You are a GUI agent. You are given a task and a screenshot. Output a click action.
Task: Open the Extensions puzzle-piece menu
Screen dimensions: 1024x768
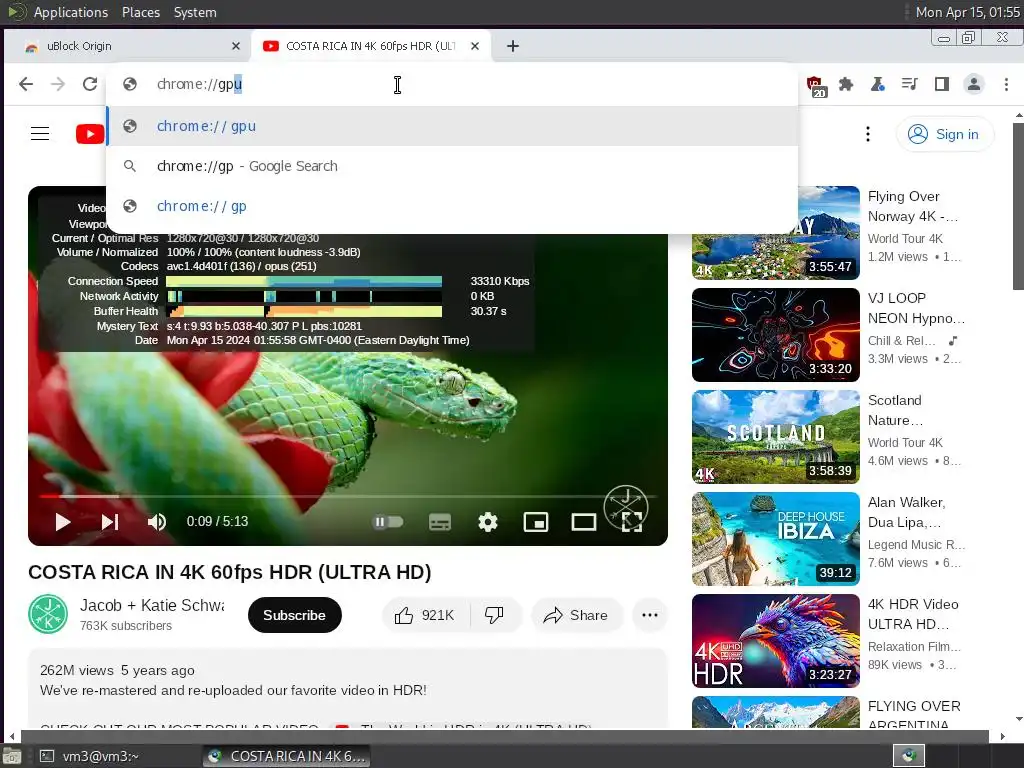pos(846,84)
